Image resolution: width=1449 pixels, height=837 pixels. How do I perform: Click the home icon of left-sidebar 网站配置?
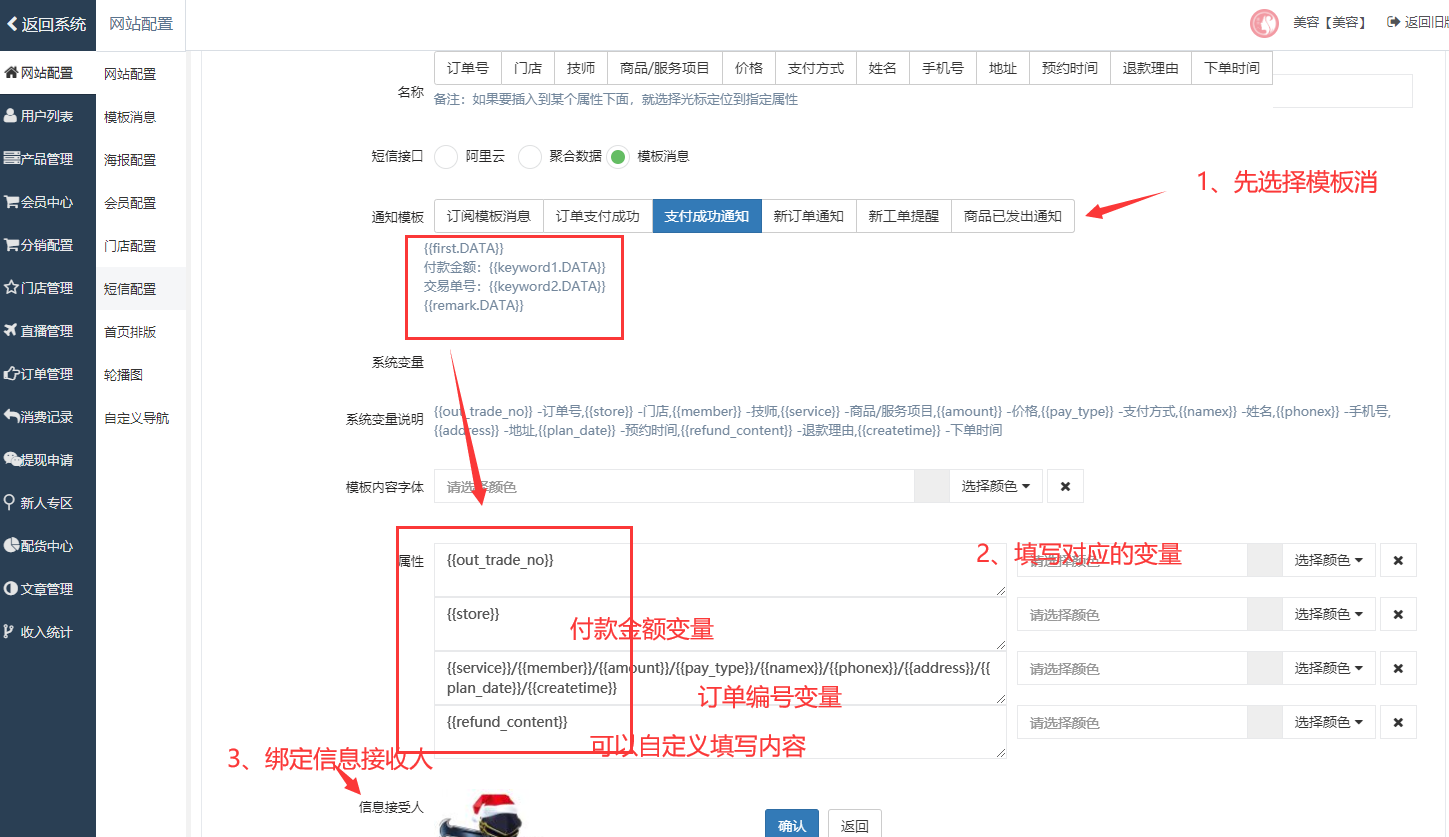point(12,73)
